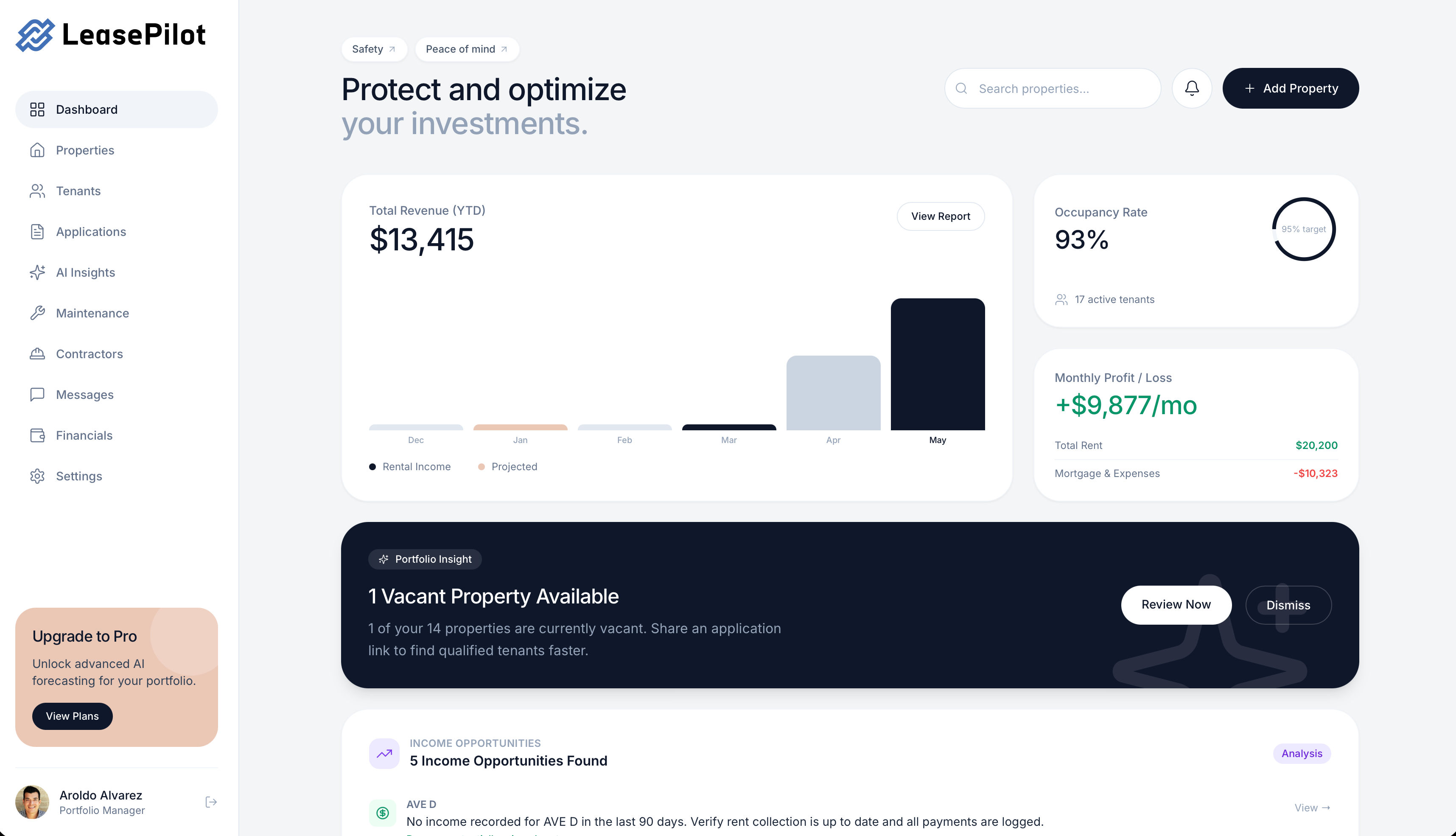Click View Plans in Upgrade to Pro
The width and height of the screenshot is (1456, 836).
click(72, 716)
